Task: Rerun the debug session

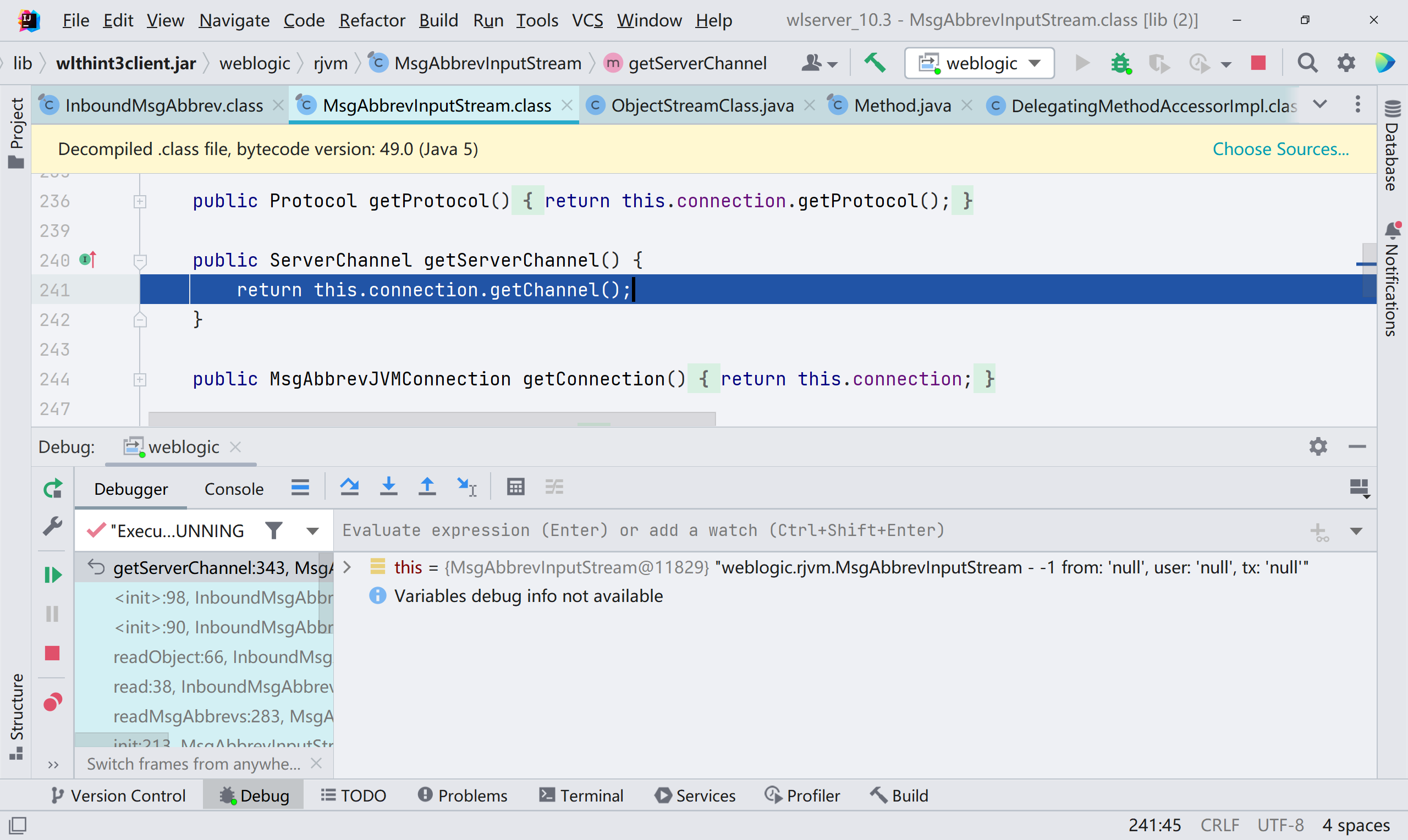Action: click(x=52, y=488)
